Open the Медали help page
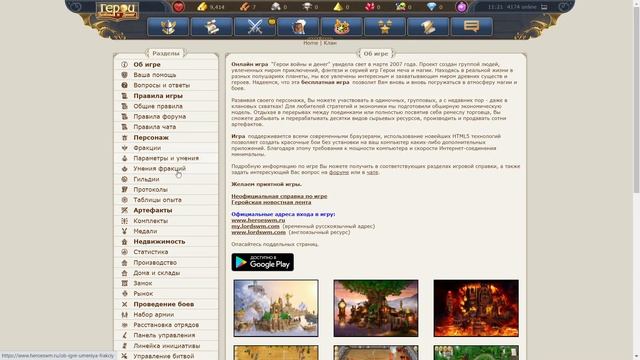Screen dimensions: 640x360 coord(145,231)
